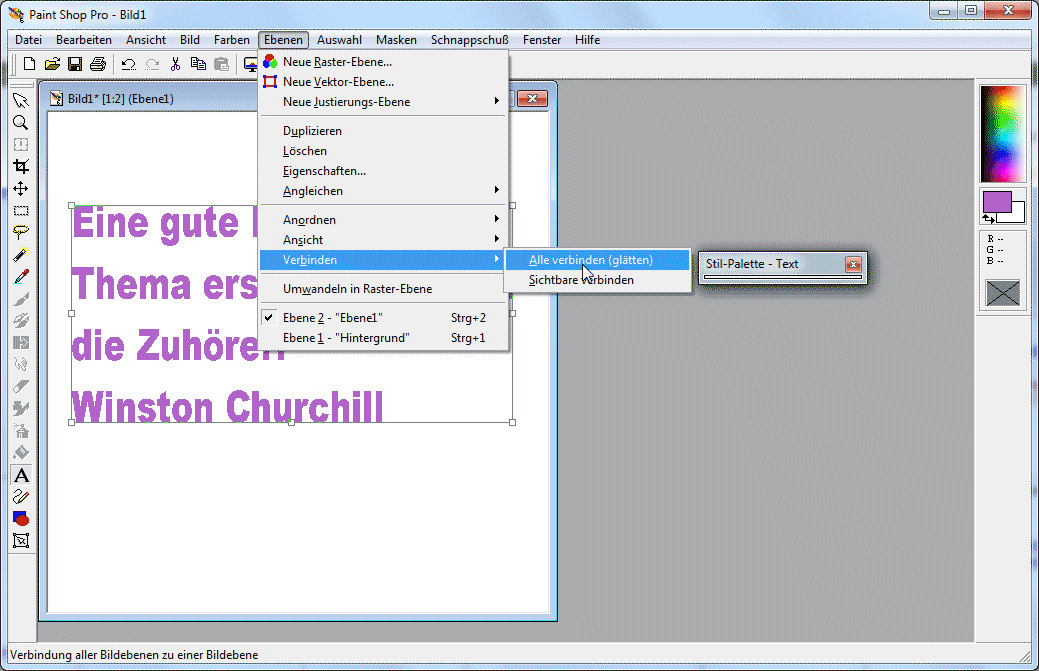Maximize the Paint Shop Pro window
Viewport: 1039px width, 671px height.
[971, 11]
